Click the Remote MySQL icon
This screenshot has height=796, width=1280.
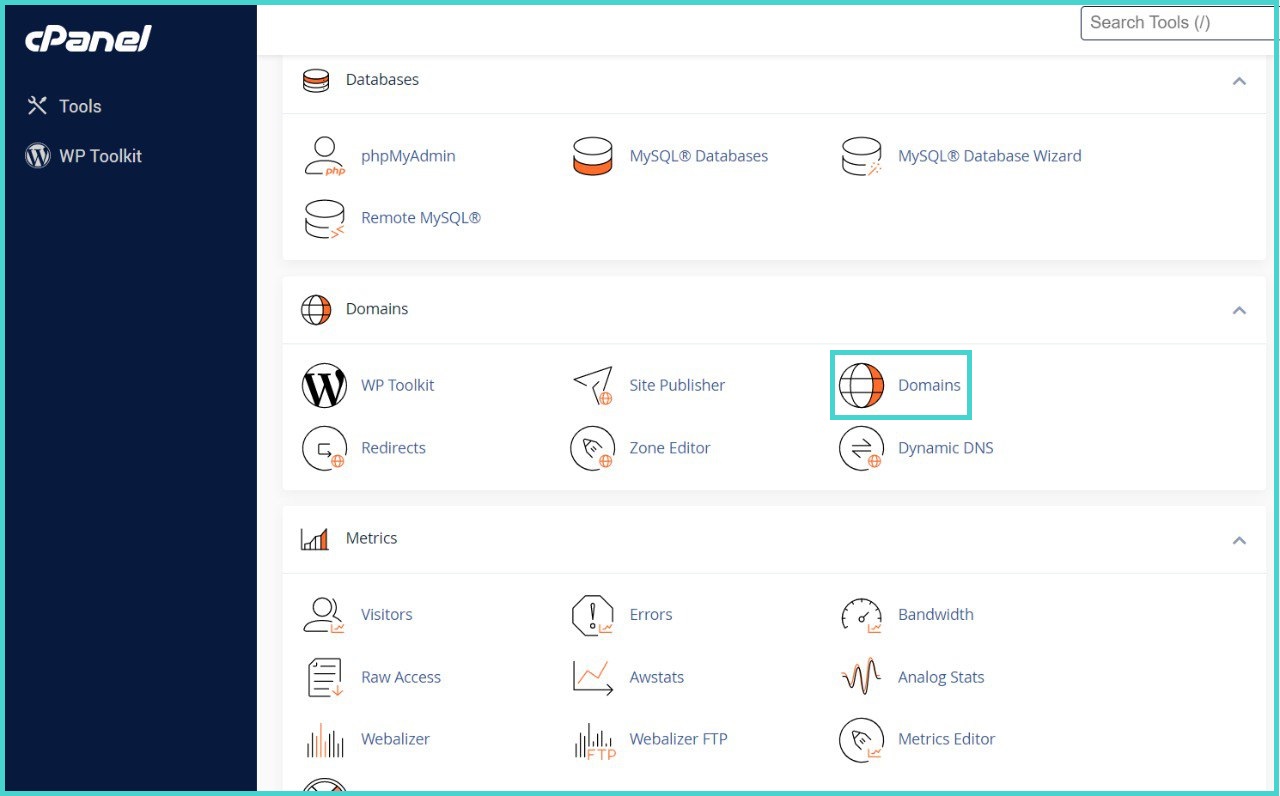pos(324,218)
